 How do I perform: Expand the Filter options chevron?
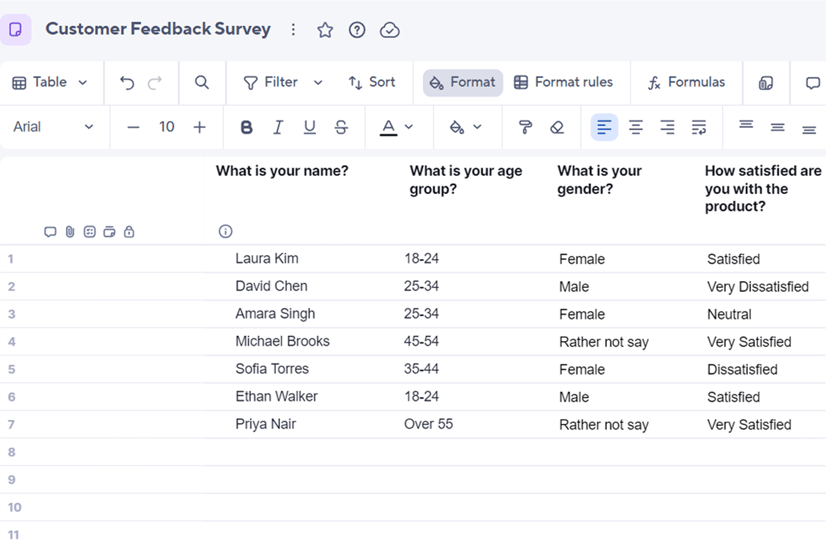[318, 83]
